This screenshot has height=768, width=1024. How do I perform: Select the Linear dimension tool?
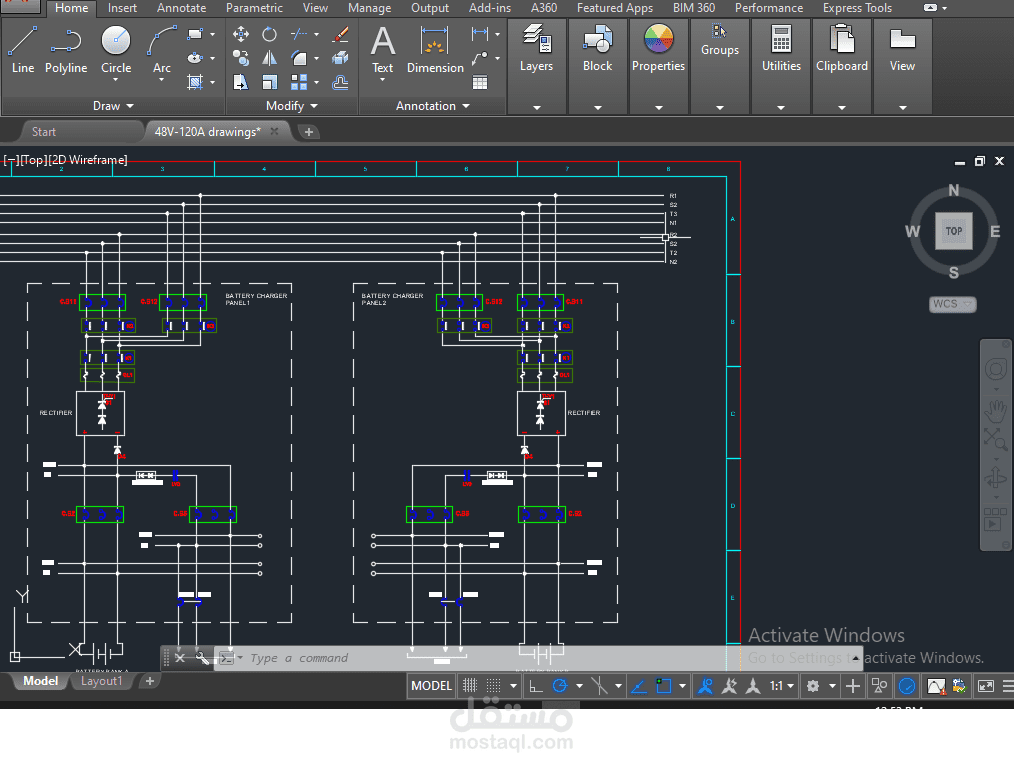(x=480, y=34)
